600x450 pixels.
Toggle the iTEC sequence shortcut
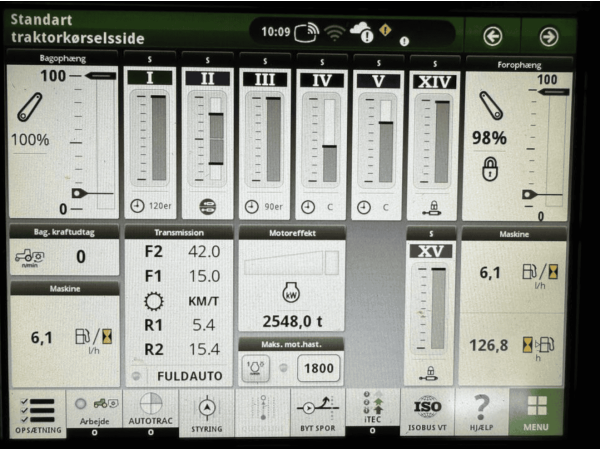coord(372,407)
